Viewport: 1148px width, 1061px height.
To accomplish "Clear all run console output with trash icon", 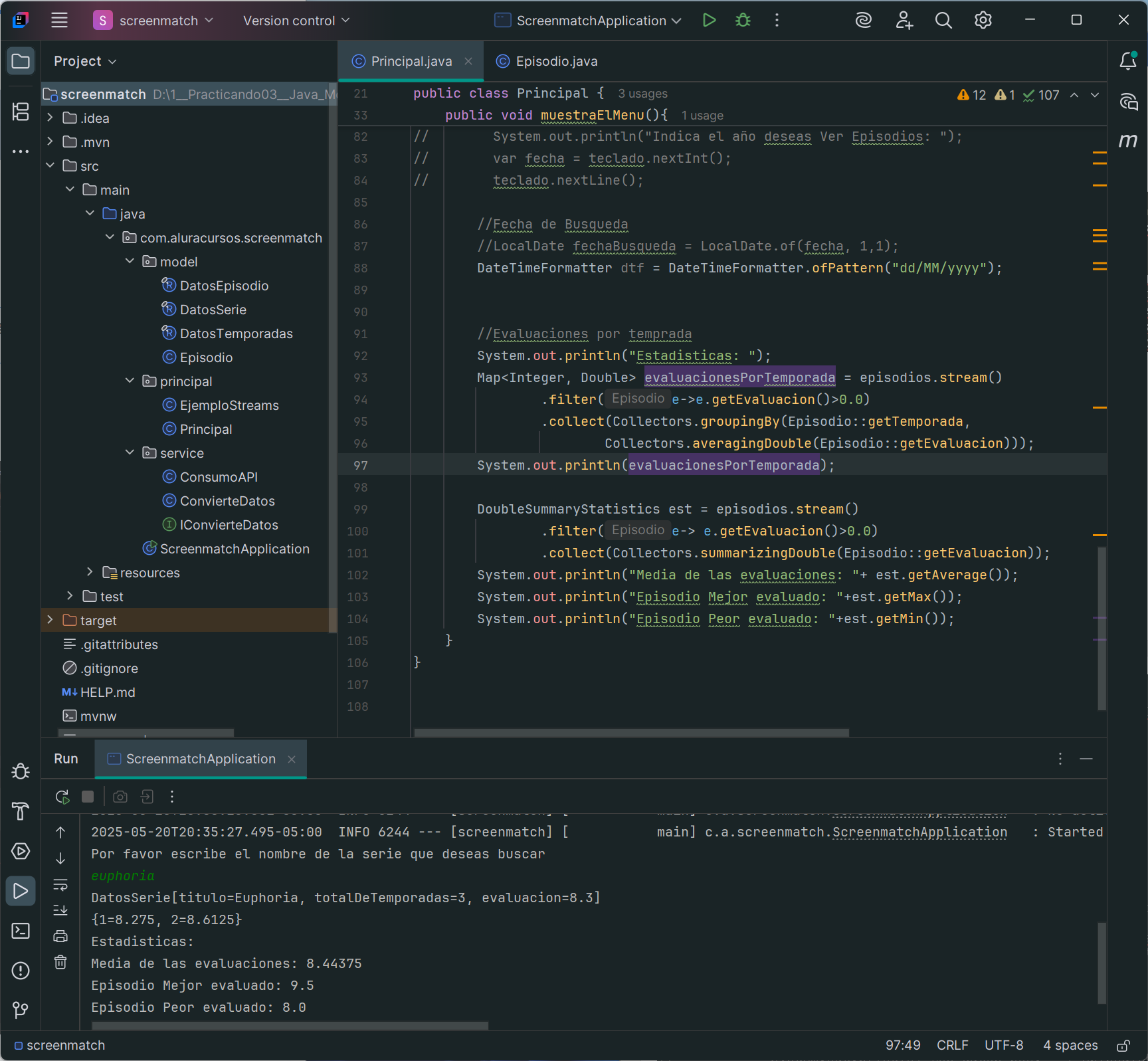I will pos(60,962).
